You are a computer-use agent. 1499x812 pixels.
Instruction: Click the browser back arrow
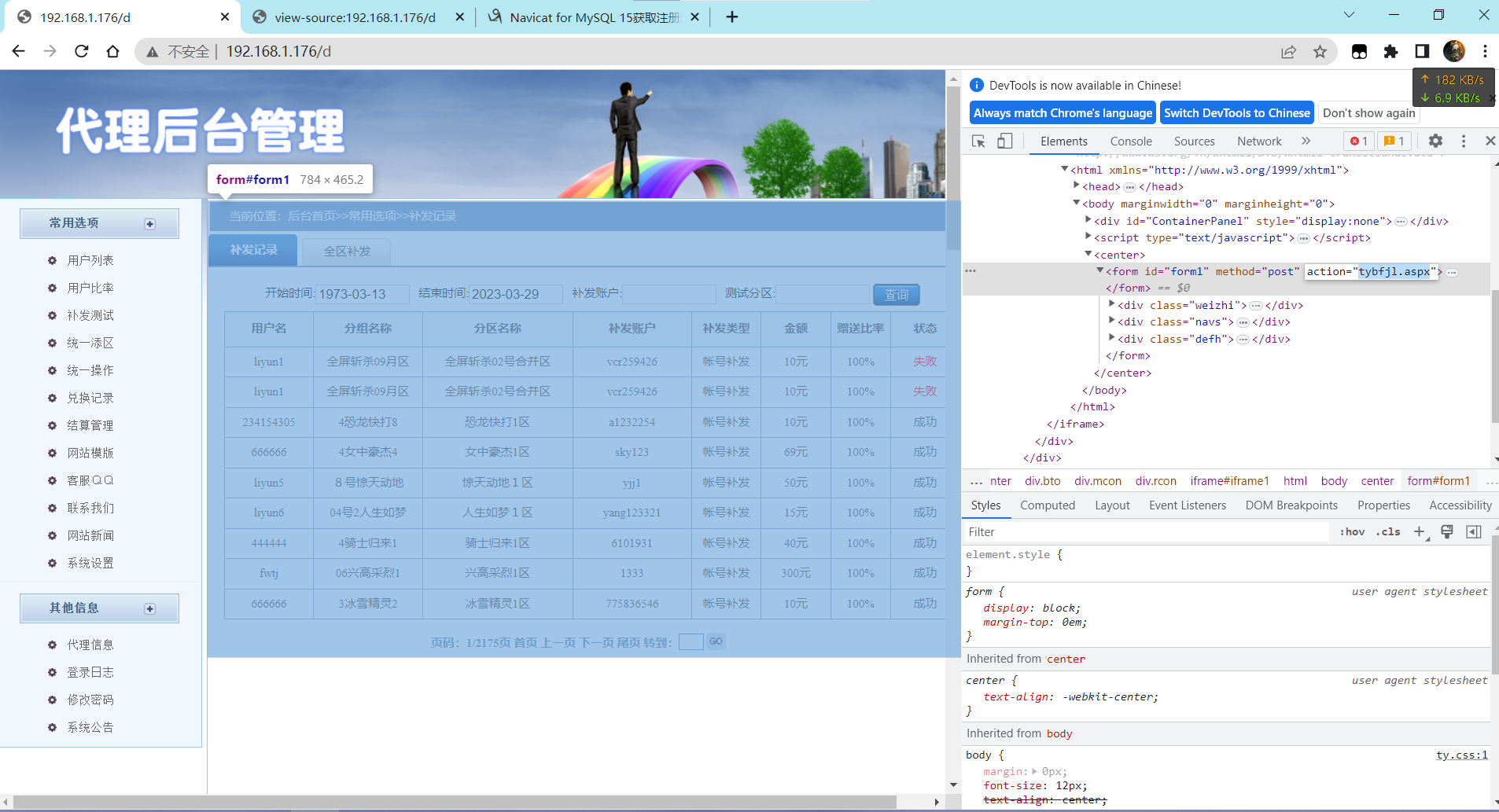click(x=19, y=51)
